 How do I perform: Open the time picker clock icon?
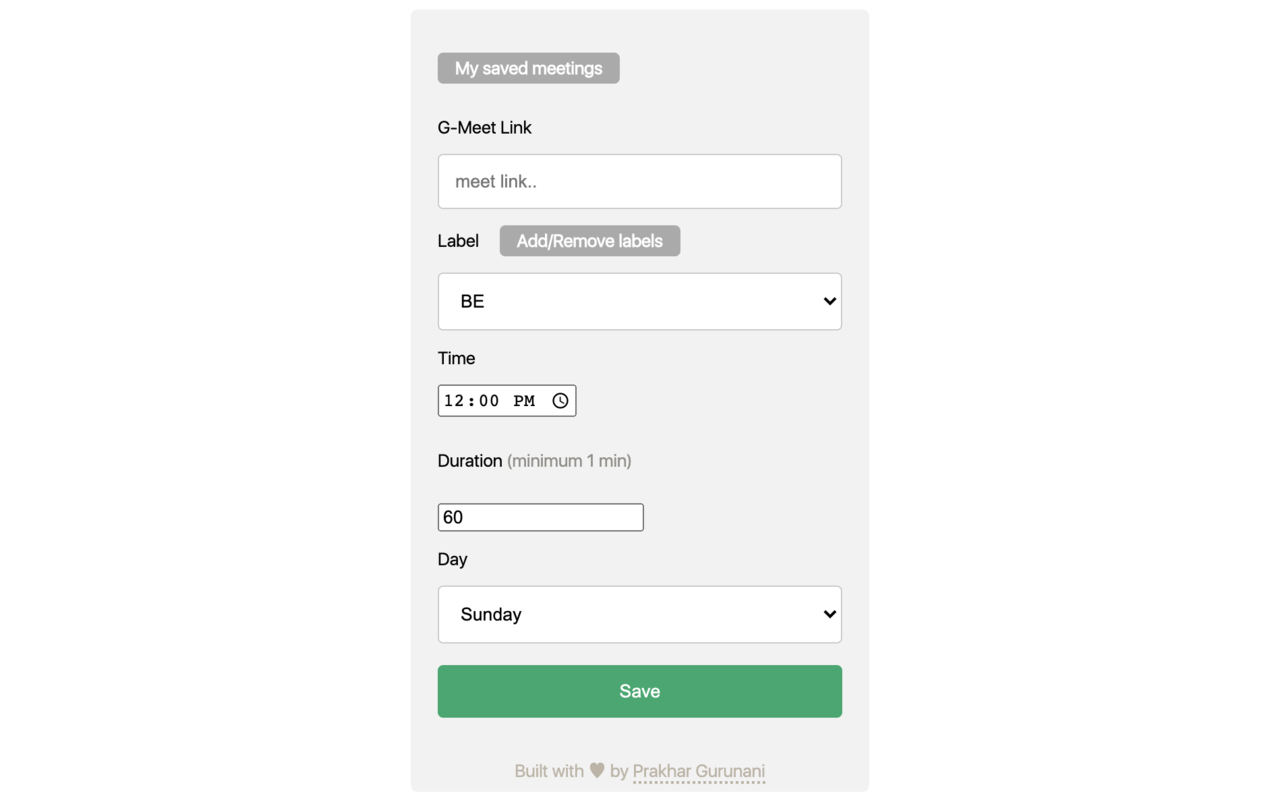(560, 401)
